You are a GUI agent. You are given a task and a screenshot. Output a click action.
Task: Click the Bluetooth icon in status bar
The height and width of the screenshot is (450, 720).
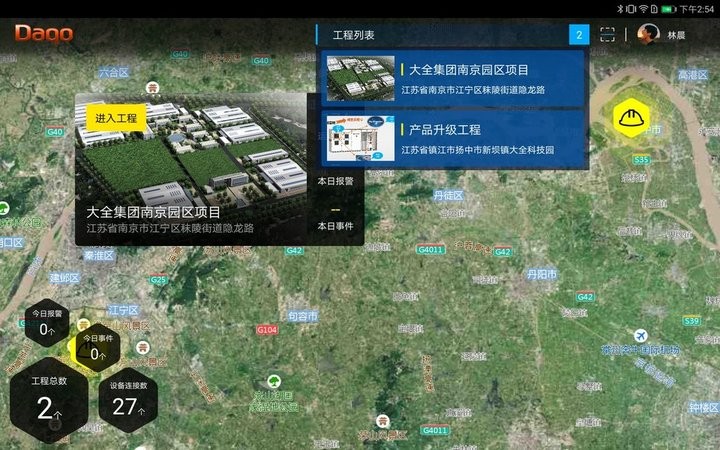[x=619, y=9]
